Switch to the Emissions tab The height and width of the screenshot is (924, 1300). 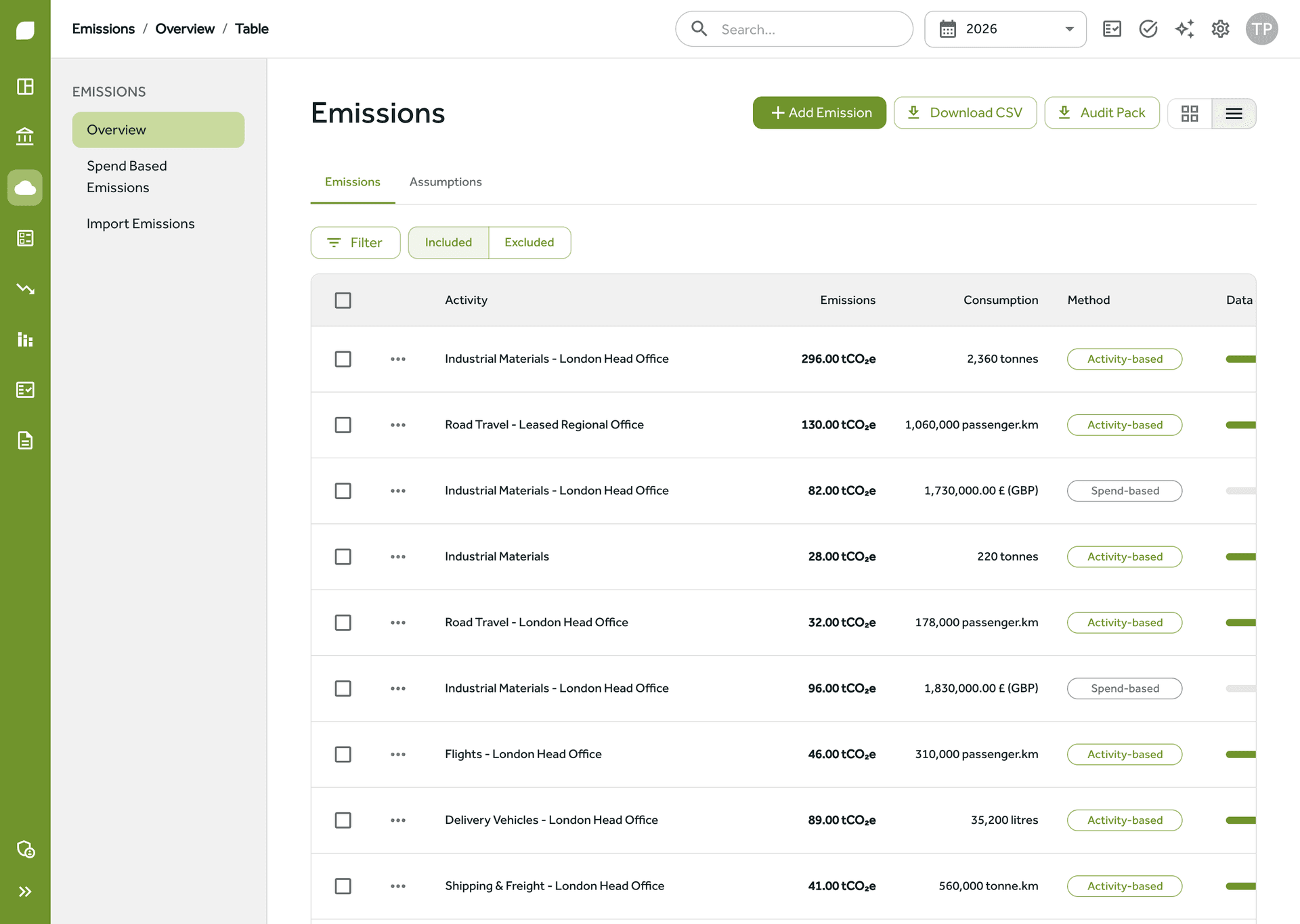click(x=353, y=182)
